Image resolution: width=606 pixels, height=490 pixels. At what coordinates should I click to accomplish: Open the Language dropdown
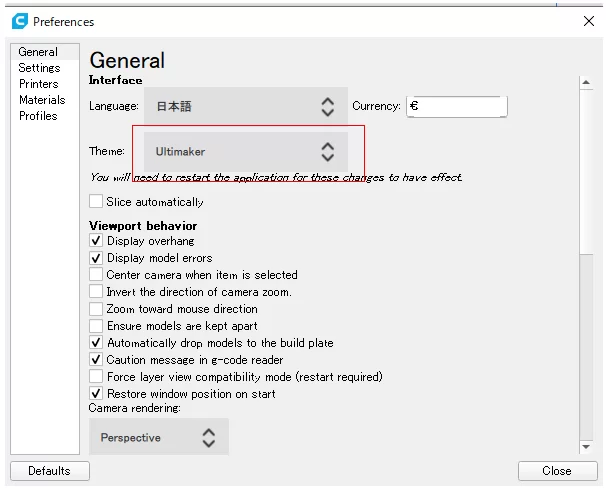click(246, 106)
